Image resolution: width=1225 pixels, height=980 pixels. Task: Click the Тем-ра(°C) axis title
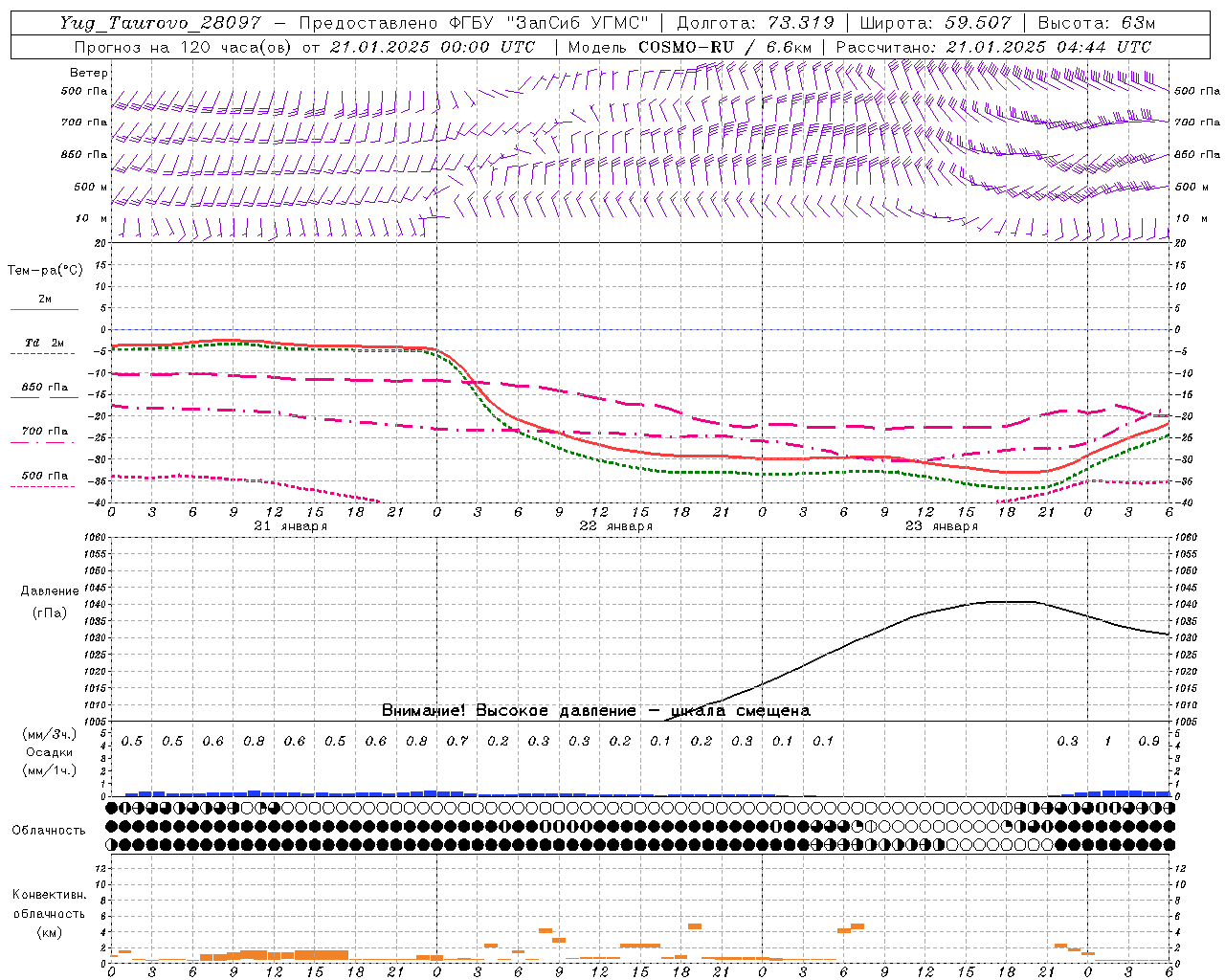click(x=45, y=271)
